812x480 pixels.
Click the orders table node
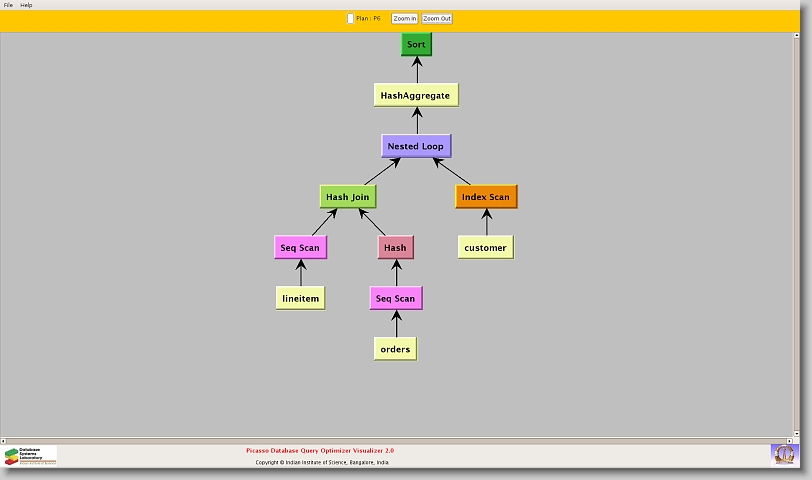click(395, 349)
